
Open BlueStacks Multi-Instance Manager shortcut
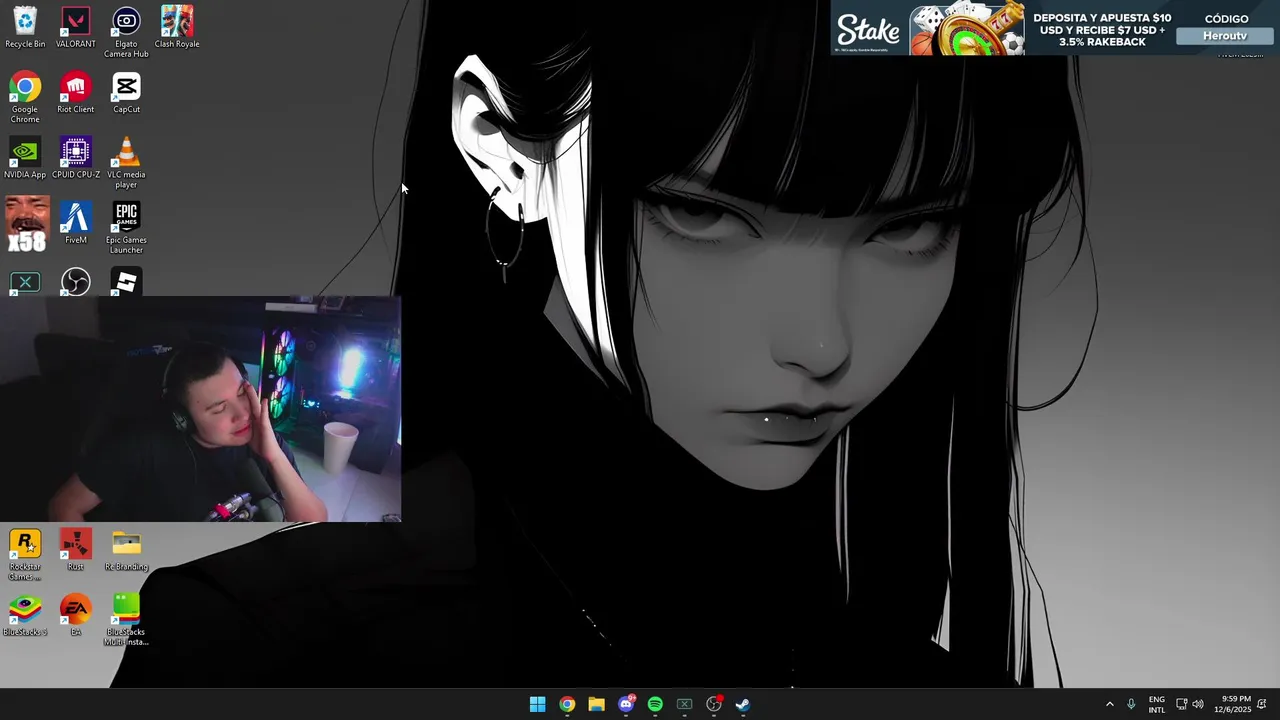pyautogui.click(x=126, y=620)
